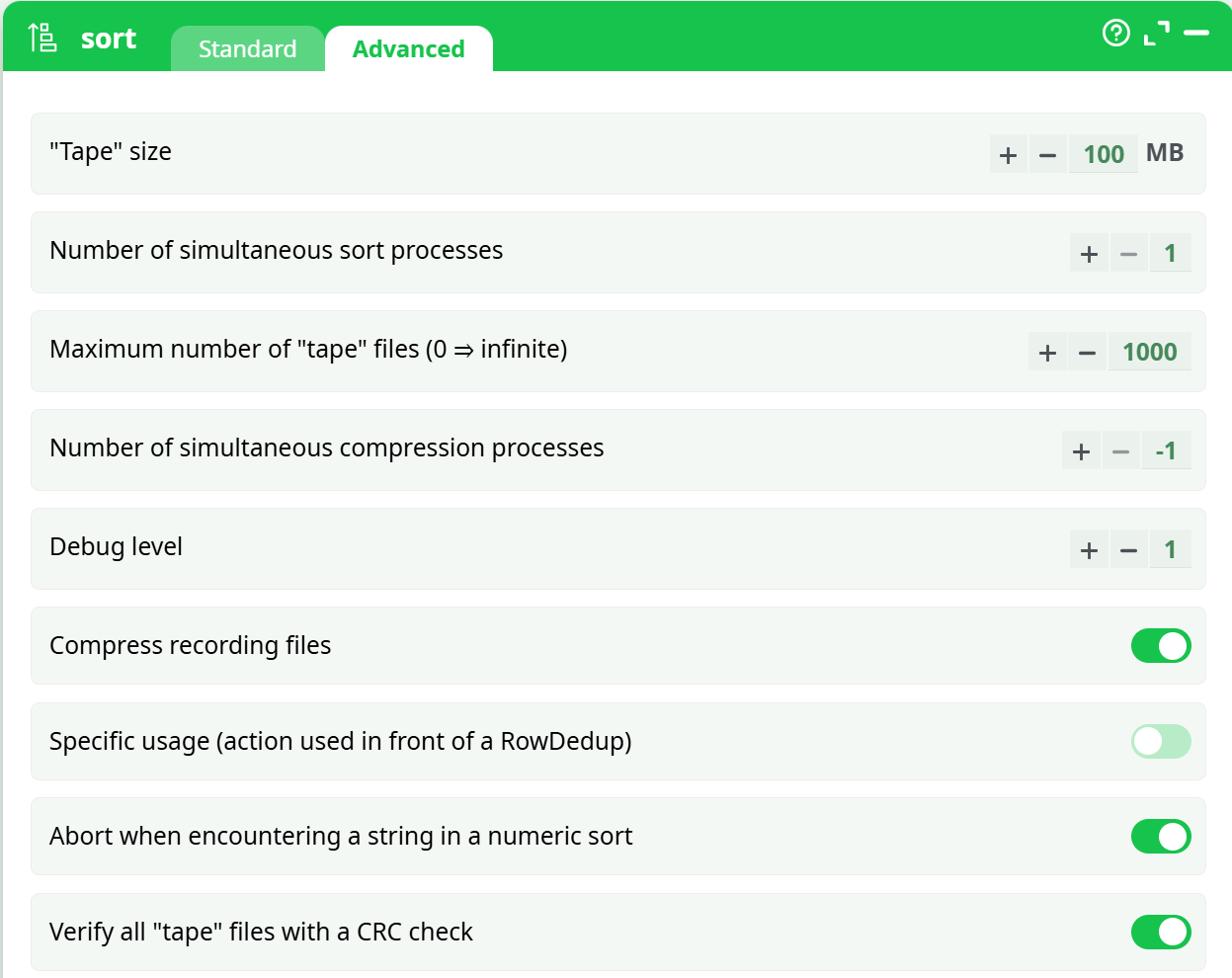Image resolution: width=1232 pixels, height=978 pixels.
Task: Increase maximum number of "tape" files
Action: click(1047, 353)
